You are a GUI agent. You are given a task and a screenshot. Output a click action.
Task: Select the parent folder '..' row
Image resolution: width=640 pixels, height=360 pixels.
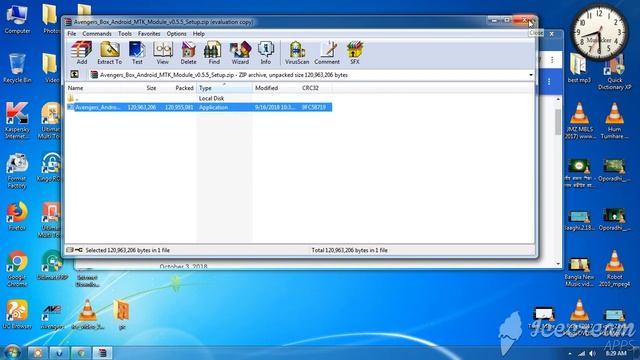coord(199,98)
